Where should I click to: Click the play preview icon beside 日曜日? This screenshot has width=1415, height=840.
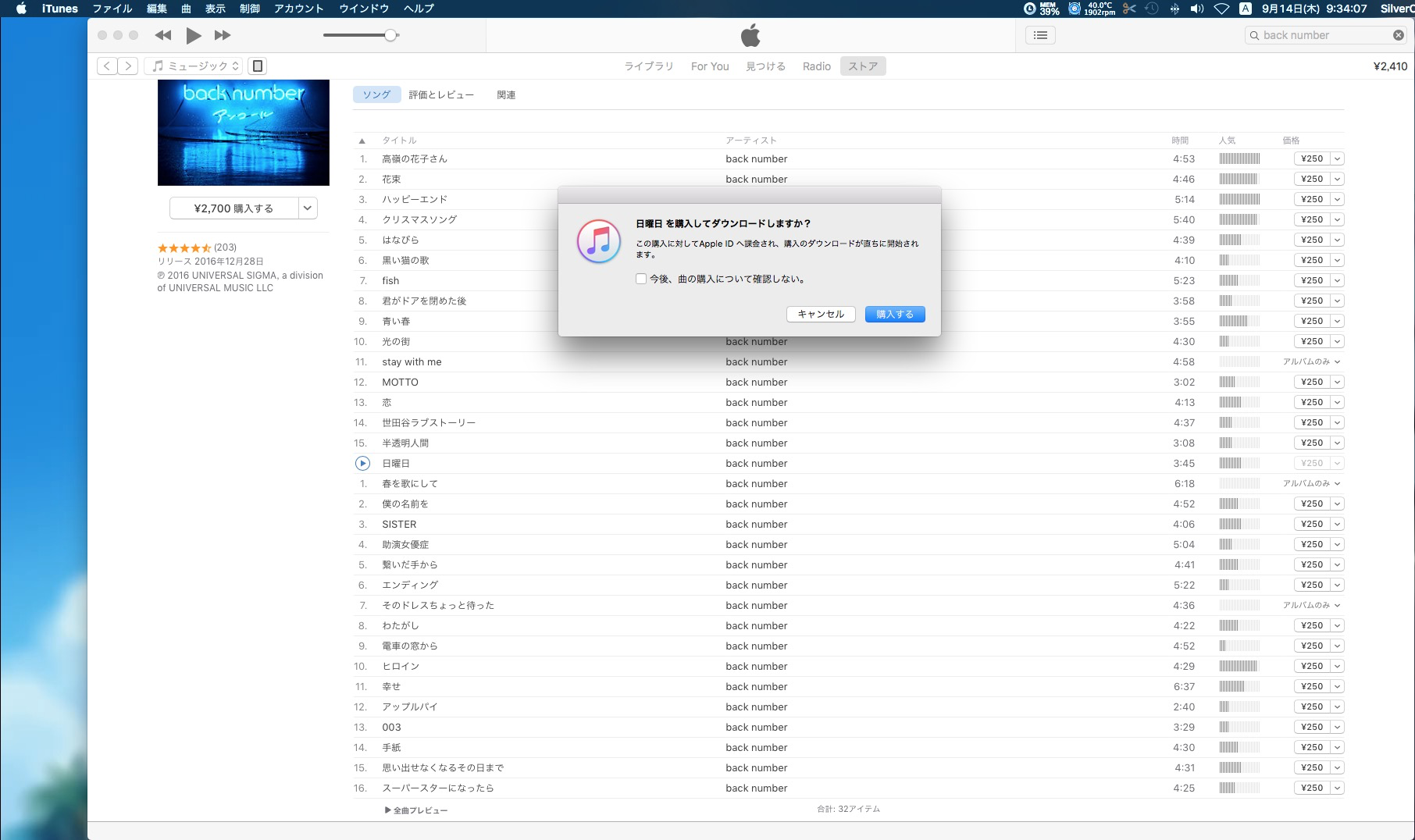(x=362, y=464)
